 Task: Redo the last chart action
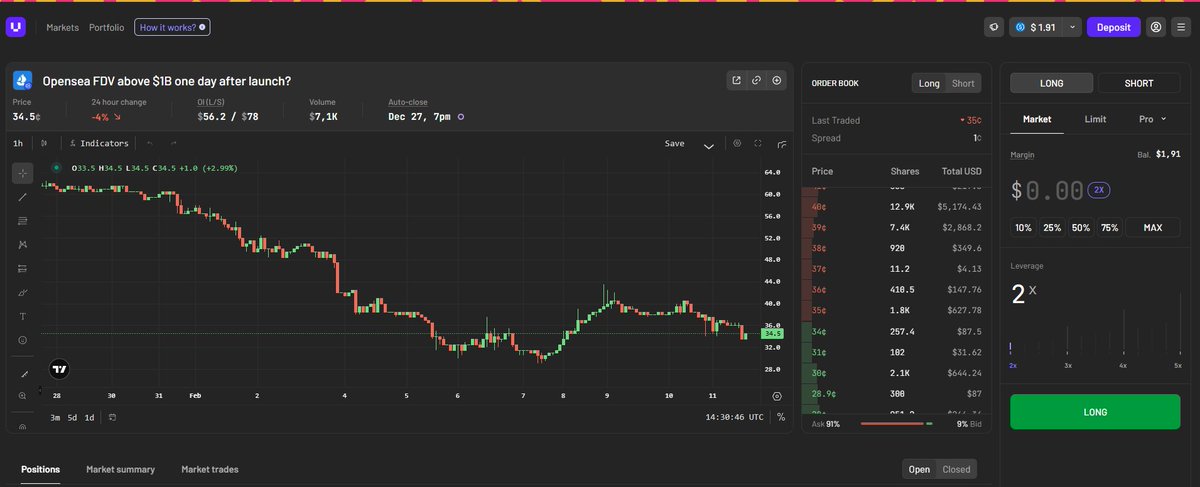tap(173, 143)
